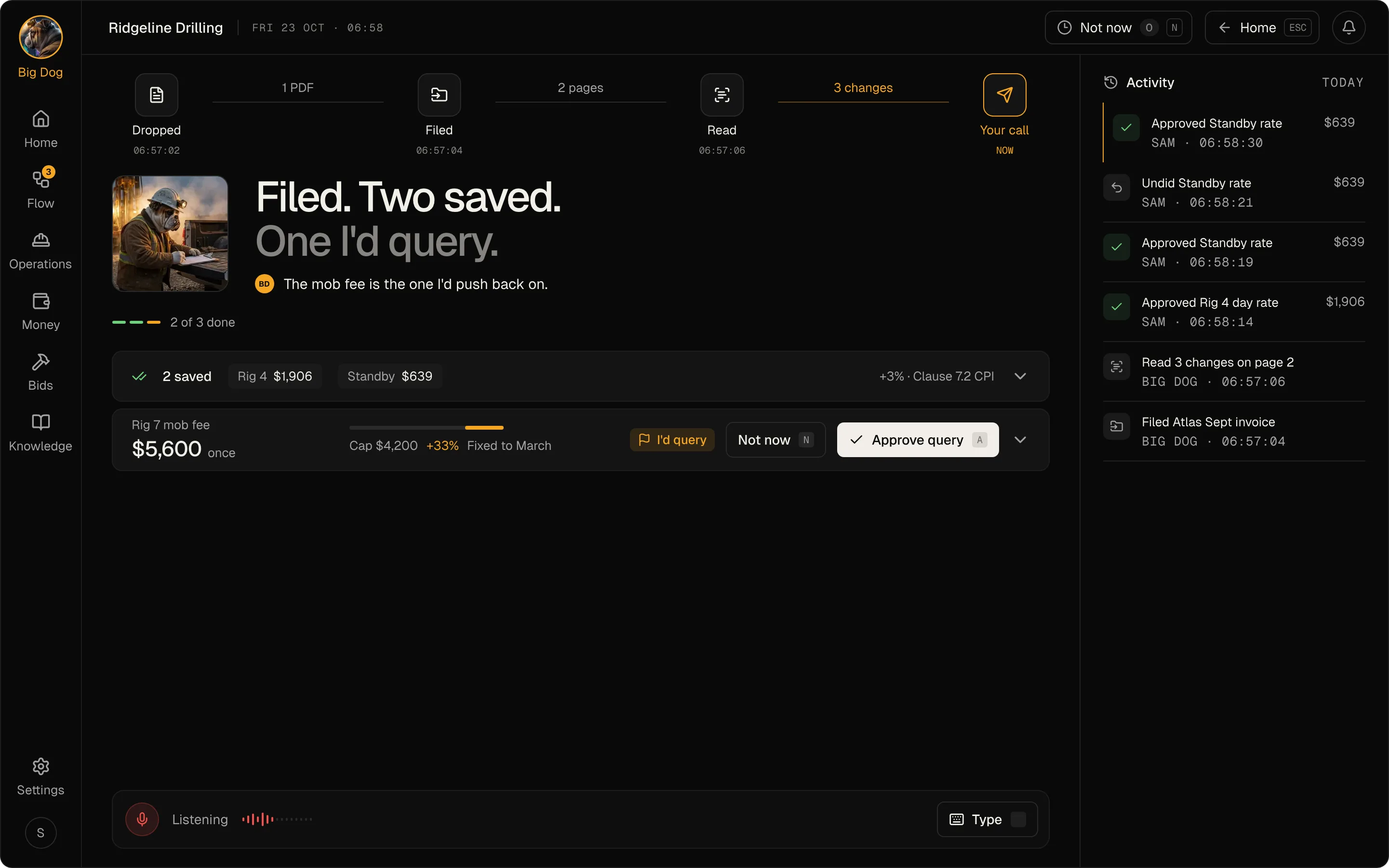This screenshot has width=1389, height=868.
Task: Click the Standby $639 chip
Action: 389,376
